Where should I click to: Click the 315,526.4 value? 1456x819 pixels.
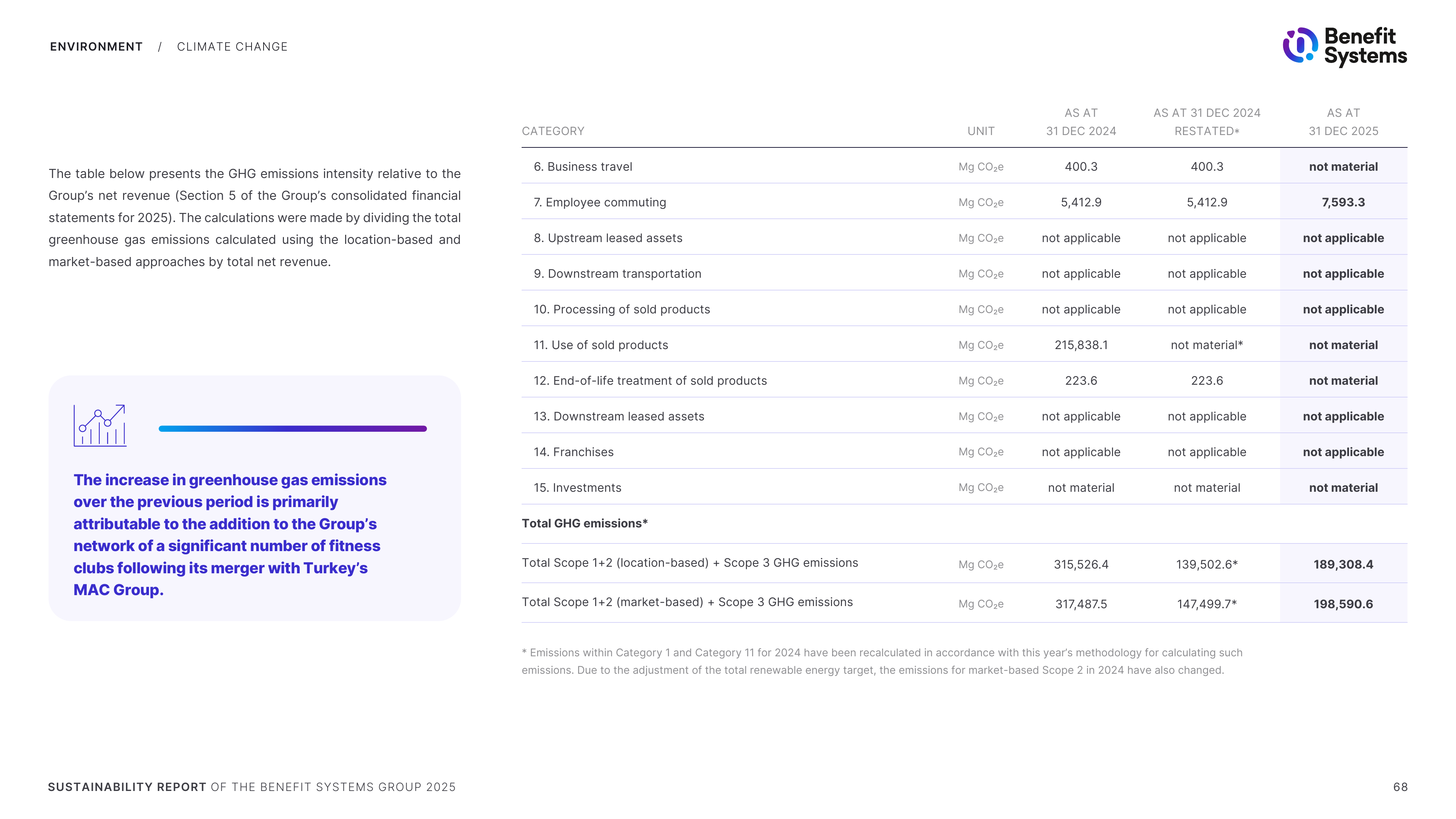[1081, 565]
